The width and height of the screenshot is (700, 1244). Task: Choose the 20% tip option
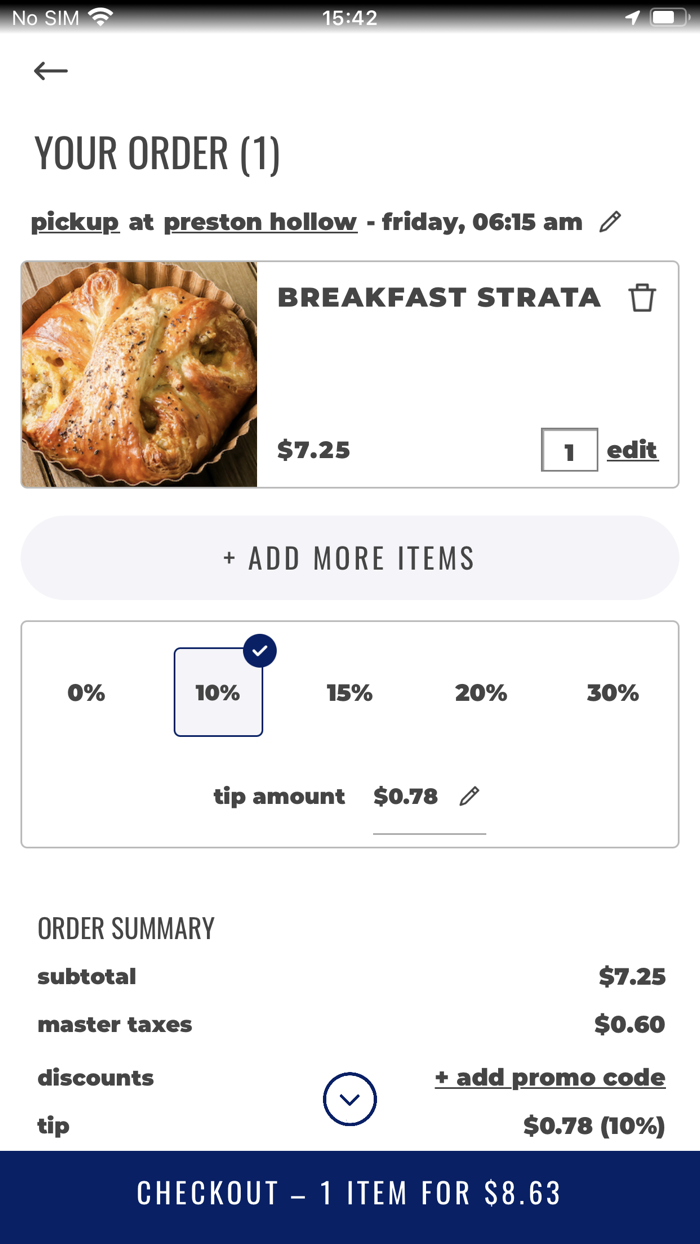tap(481, 693)
